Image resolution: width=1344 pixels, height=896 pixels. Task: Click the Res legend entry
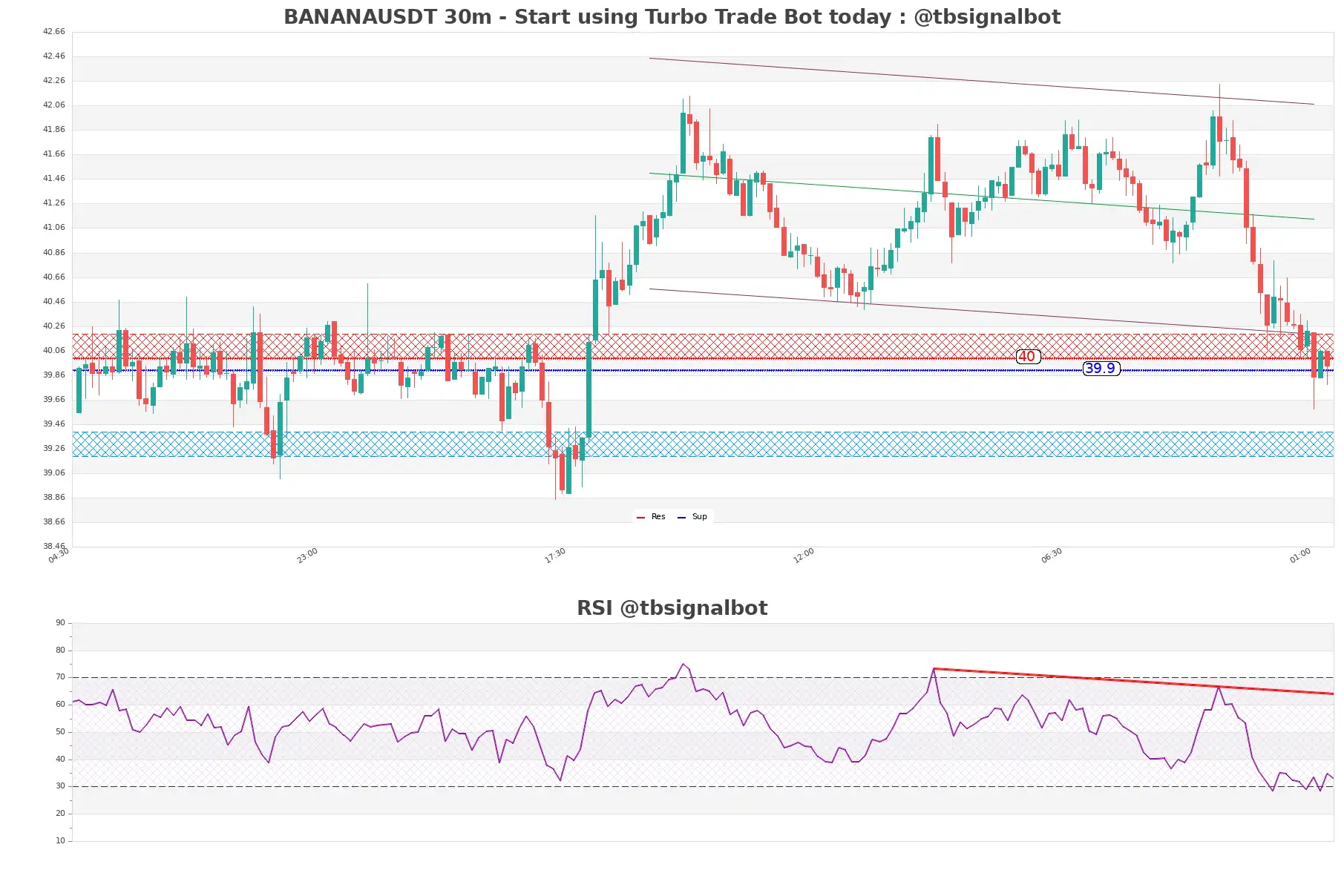pyautogui.click(x=651, y=517)
